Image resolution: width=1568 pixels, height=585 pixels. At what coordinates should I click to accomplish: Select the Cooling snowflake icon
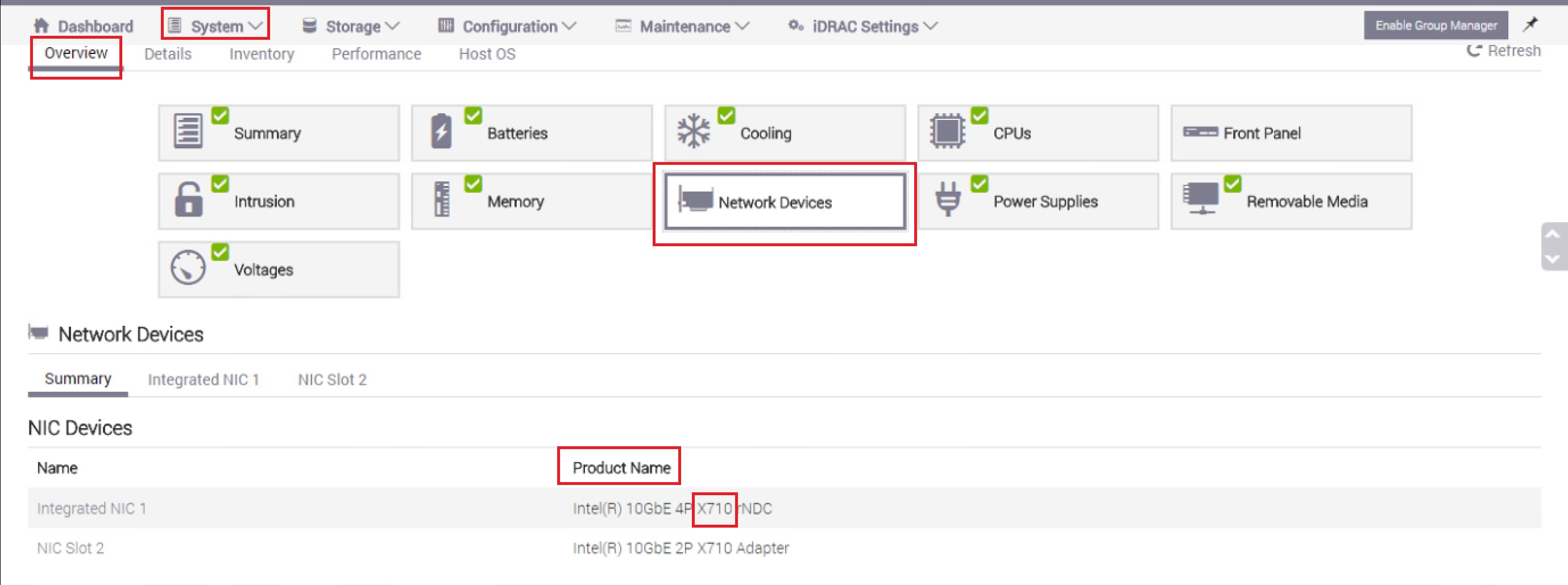[x=694, y=131]
